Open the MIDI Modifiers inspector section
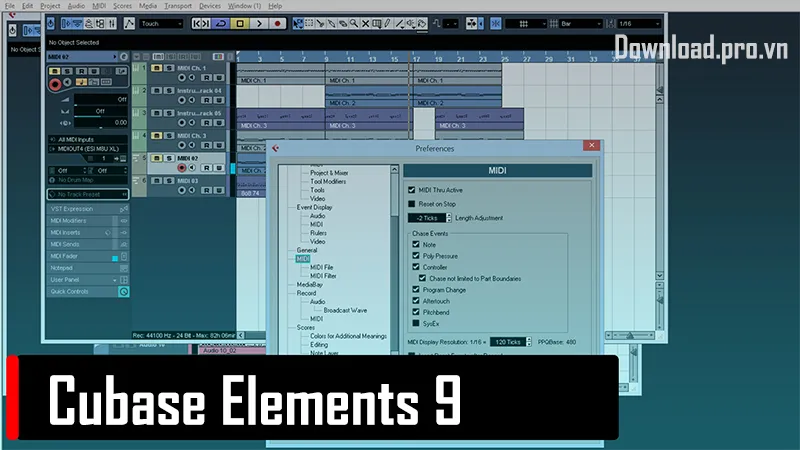 tap(87, 221)
